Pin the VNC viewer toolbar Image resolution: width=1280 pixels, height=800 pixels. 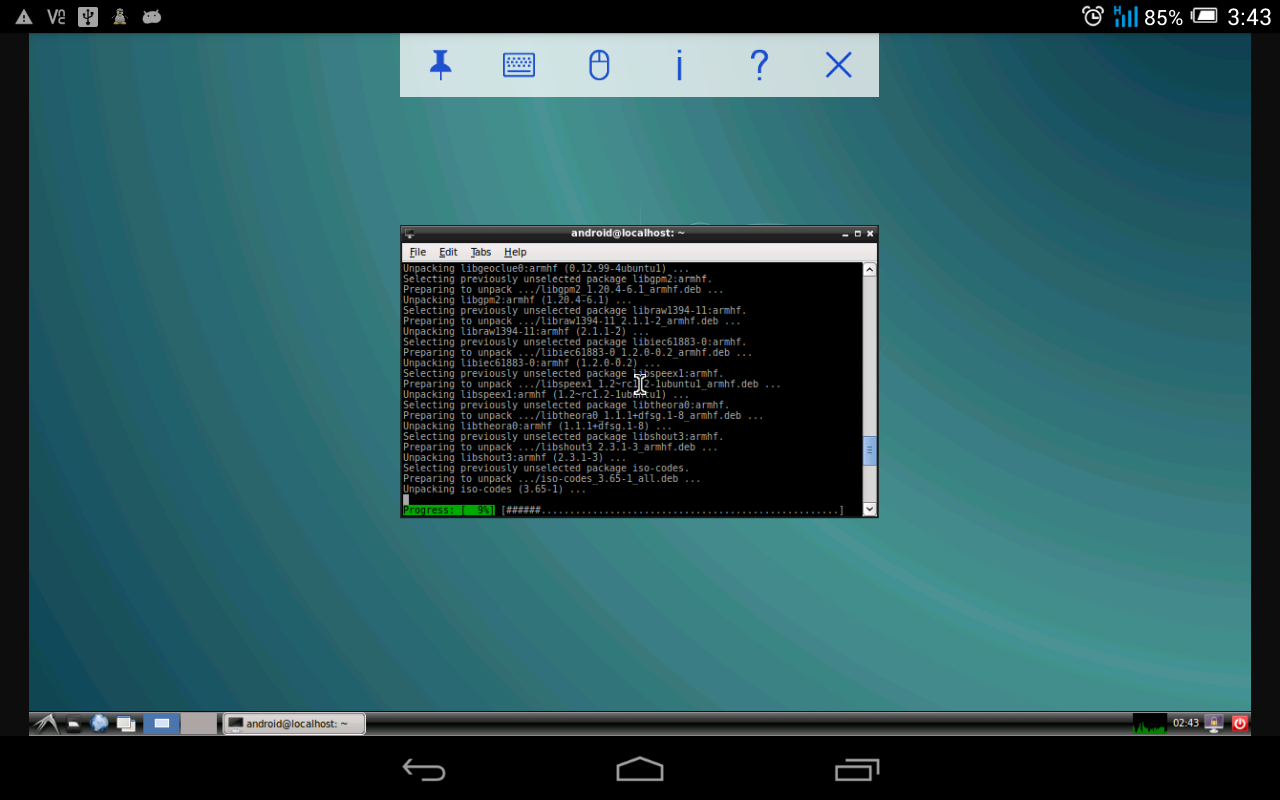tap(440, 66)
